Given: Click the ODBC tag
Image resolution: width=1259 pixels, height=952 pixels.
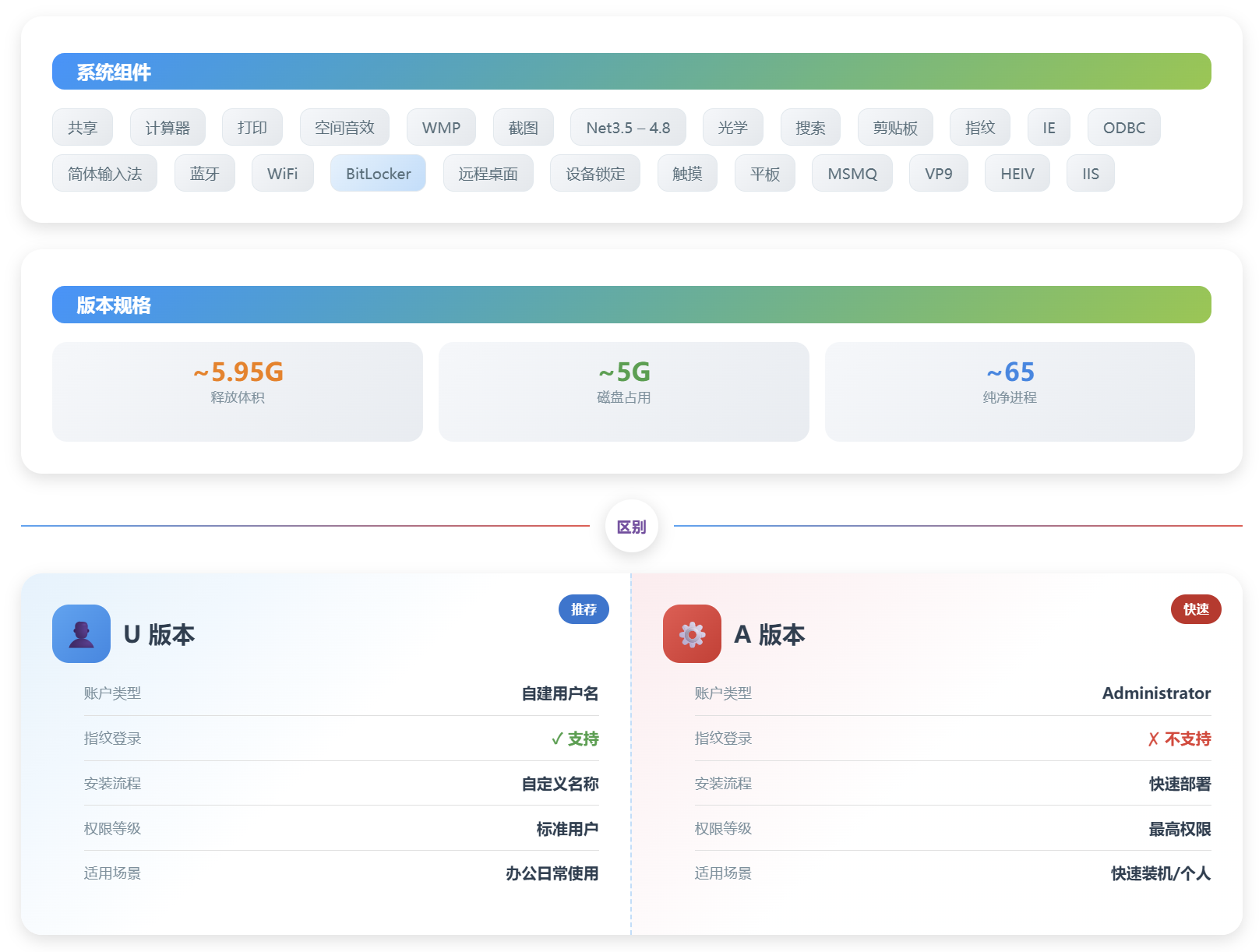Looking at the screenshot, I should point(1124,127).
